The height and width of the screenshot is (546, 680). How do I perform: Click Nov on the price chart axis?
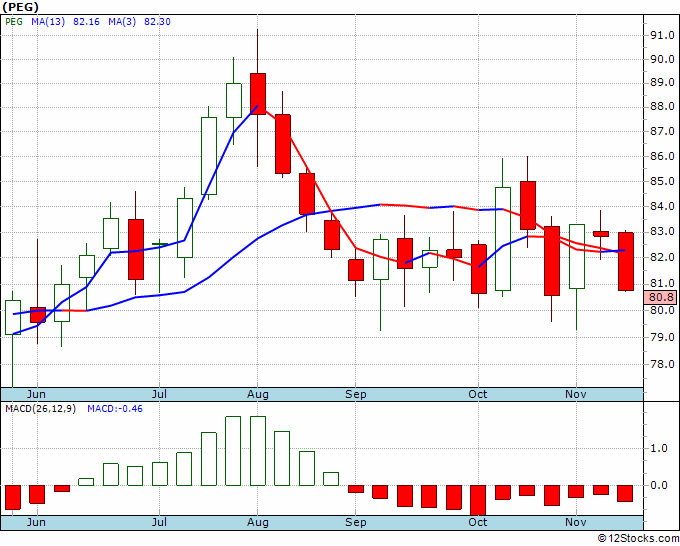click(576, 394)
